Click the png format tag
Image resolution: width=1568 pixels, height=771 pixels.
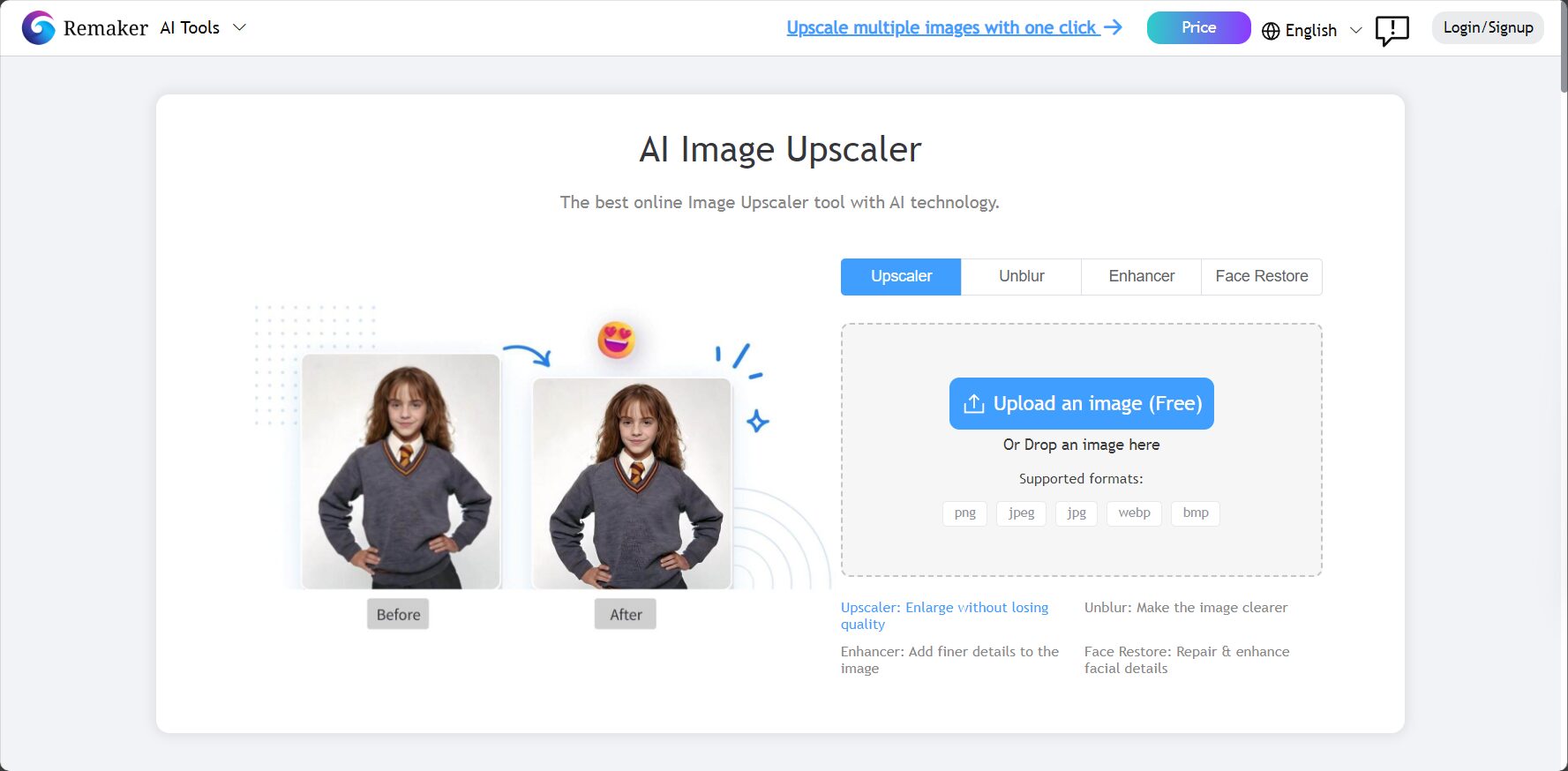(x=964, y=513)
